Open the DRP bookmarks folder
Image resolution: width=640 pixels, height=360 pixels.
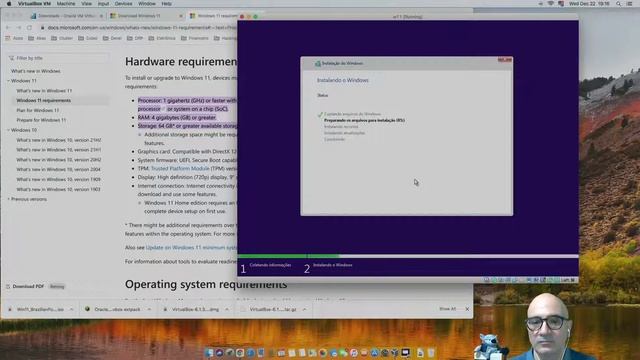click(135, 38)
